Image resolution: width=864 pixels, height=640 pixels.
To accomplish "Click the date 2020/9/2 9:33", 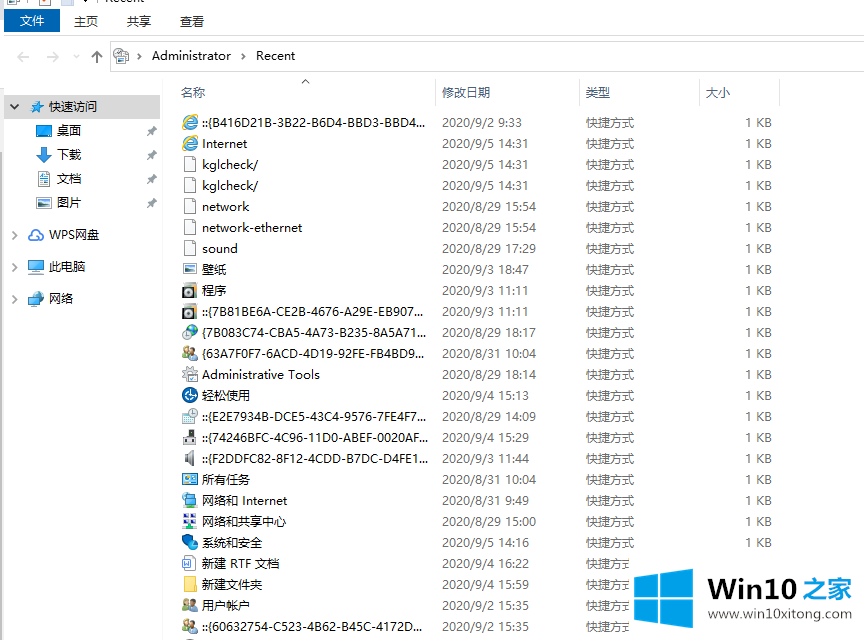I will tap(482, 123).
